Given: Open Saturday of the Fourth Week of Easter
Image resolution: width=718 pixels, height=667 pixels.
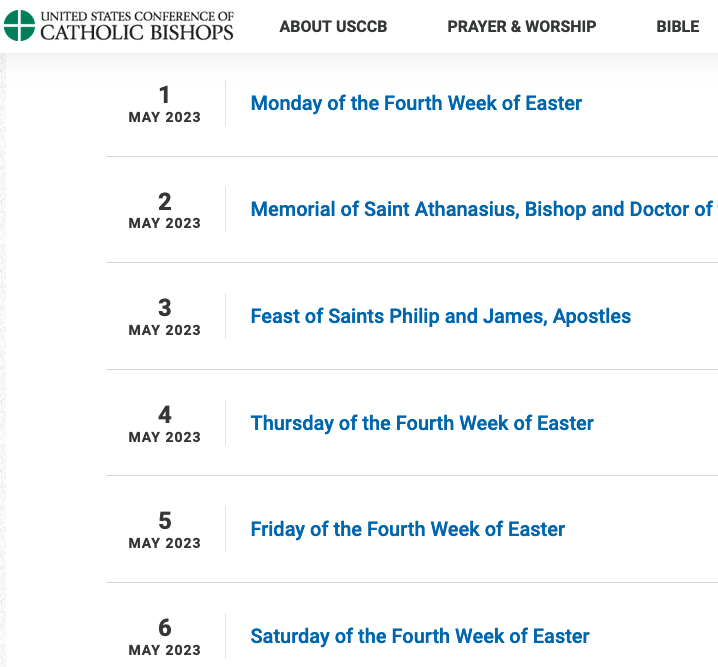Looking at the screenshot, I should point(419,636).
